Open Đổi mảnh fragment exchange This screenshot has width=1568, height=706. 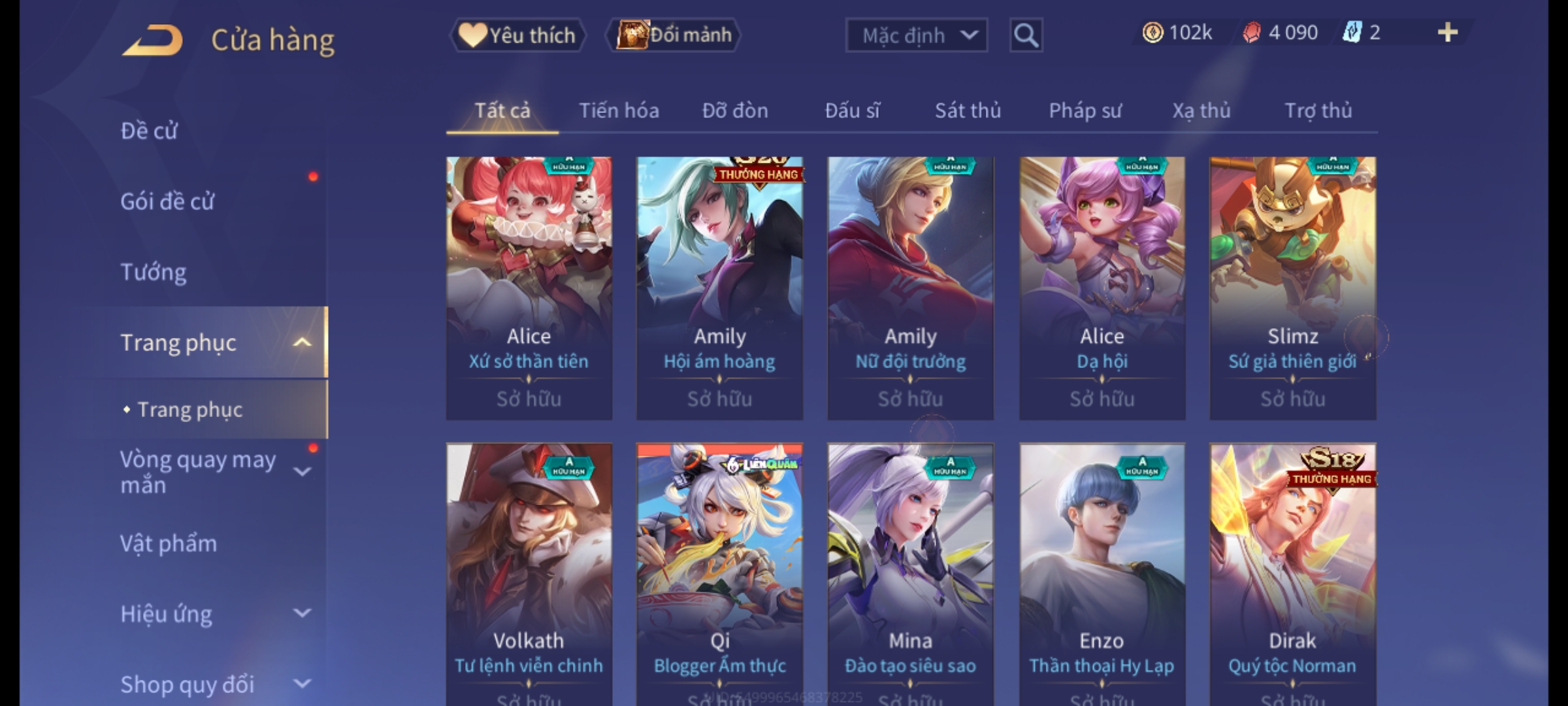coord(674,35)
